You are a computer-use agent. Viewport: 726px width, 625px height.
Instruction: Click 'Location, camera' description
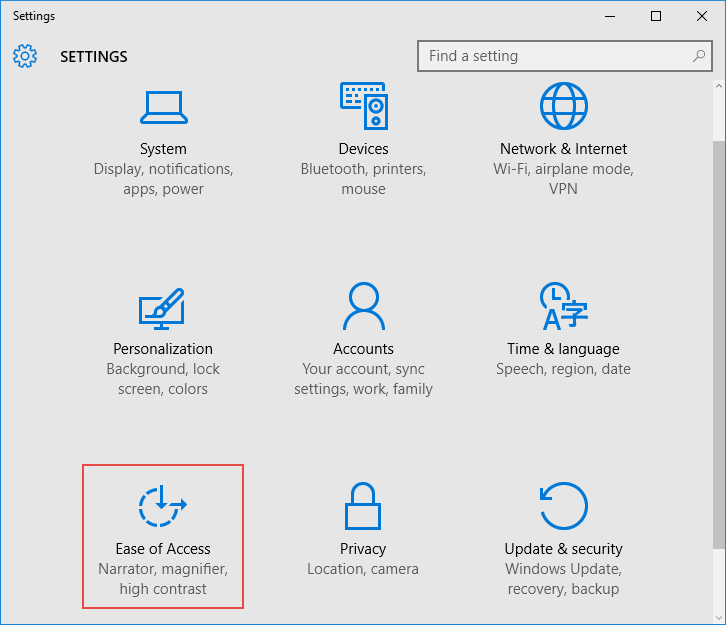pos(363,569)
